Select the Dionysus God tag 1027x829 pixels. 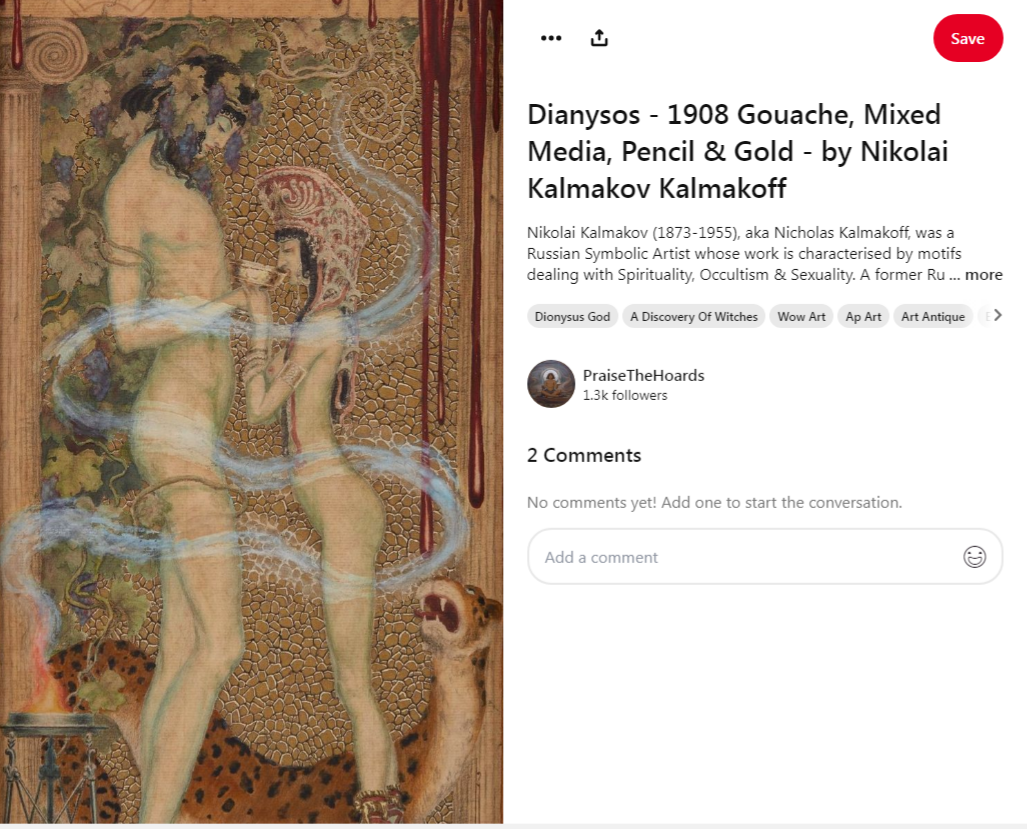point(572,316)
